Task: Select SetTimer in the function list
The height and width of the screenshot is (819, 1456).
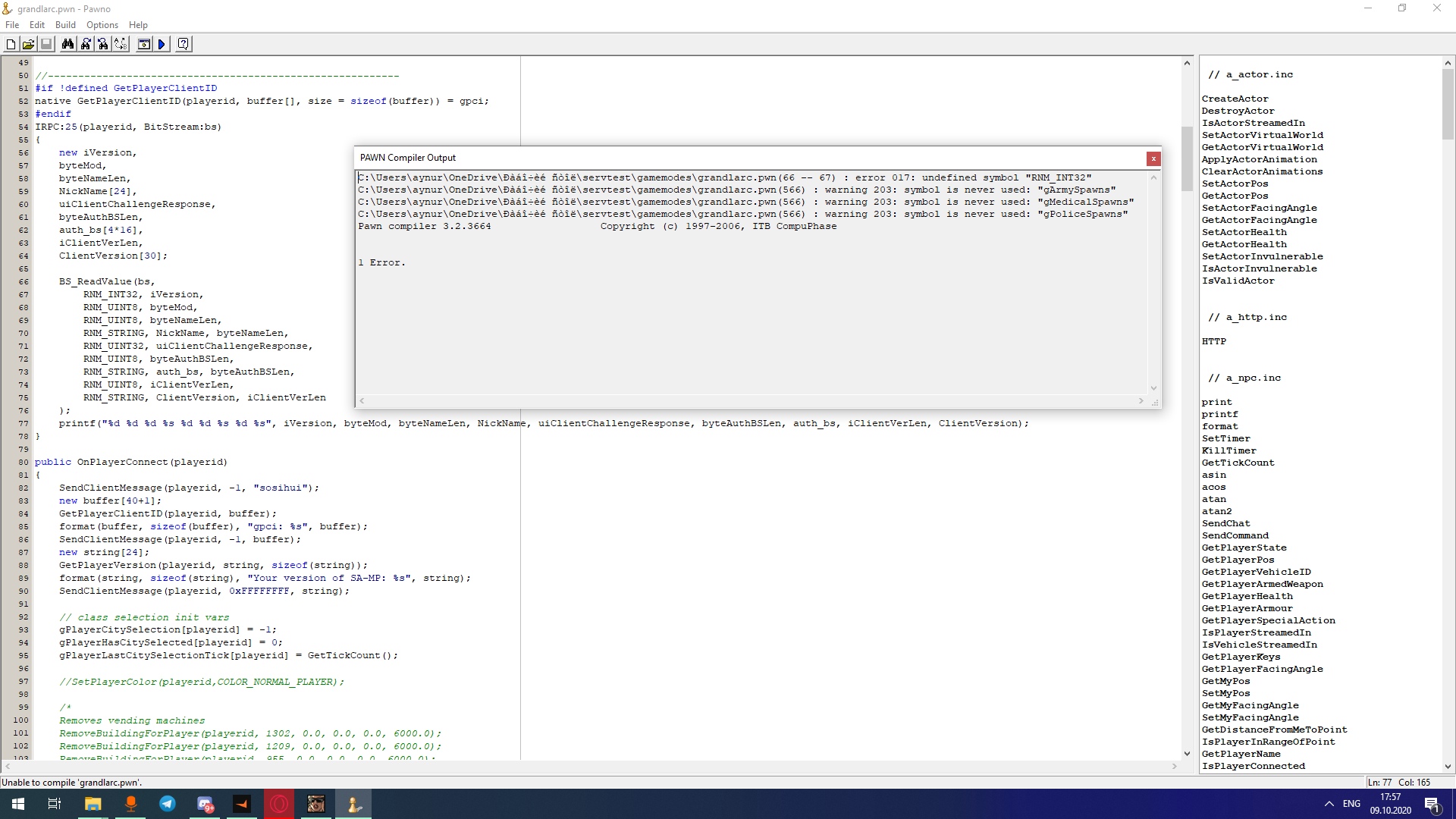Action: [1225, 438]
